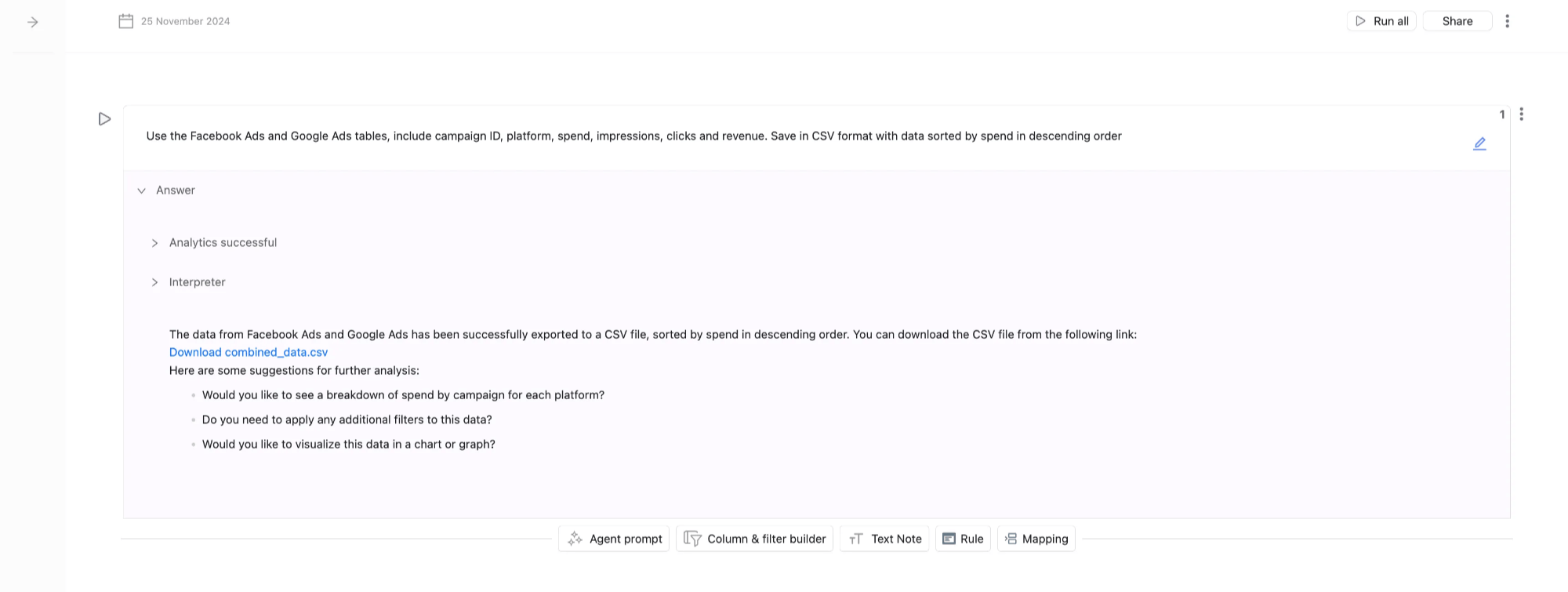Viewport: 1568px width, 592px height.
Task: Expand the sidebar with the arrow icon
Action: click(x=33, y=22)
